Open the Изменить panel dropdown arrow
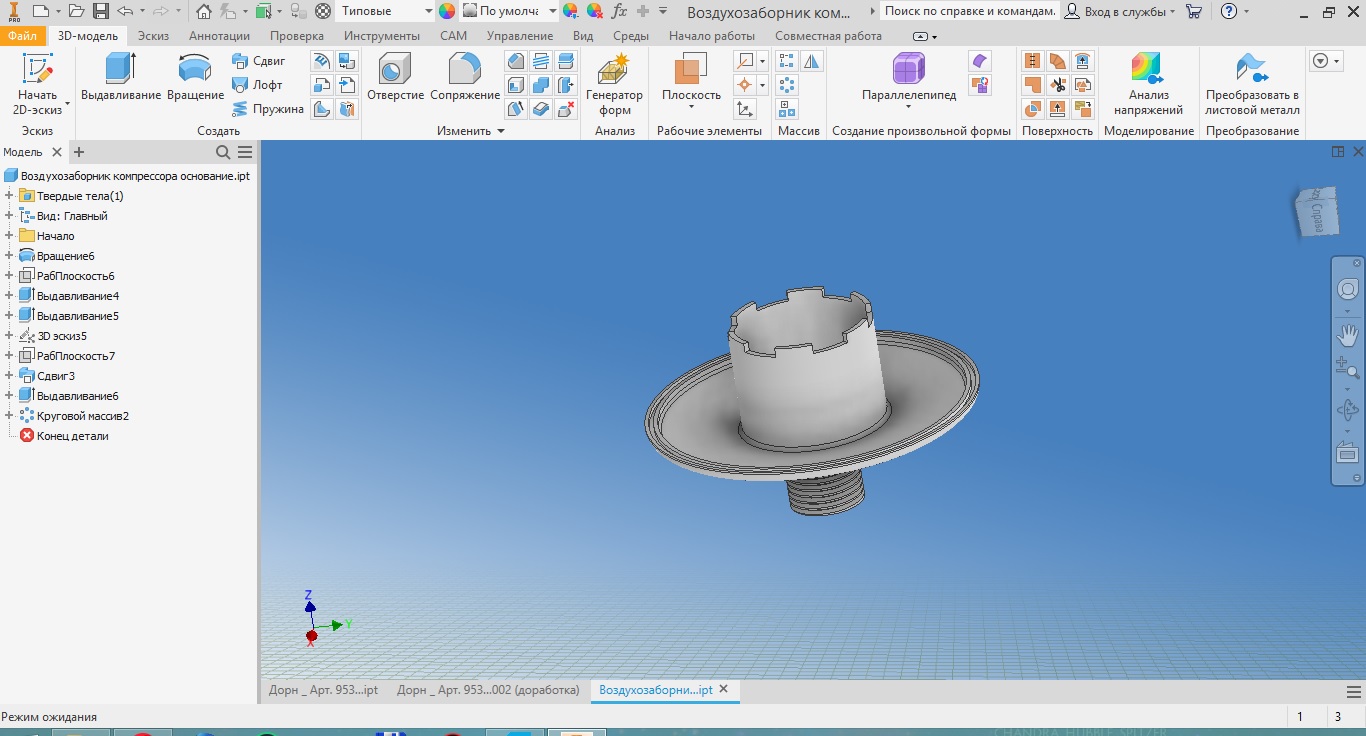 click(501, 131)
